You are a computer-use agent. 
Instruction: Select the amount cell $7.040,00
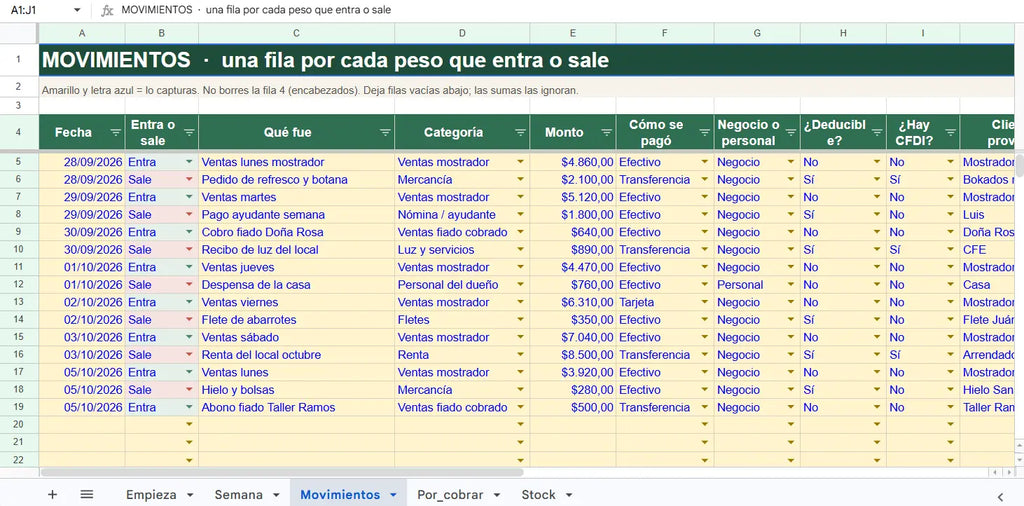[x=573, y=338]
